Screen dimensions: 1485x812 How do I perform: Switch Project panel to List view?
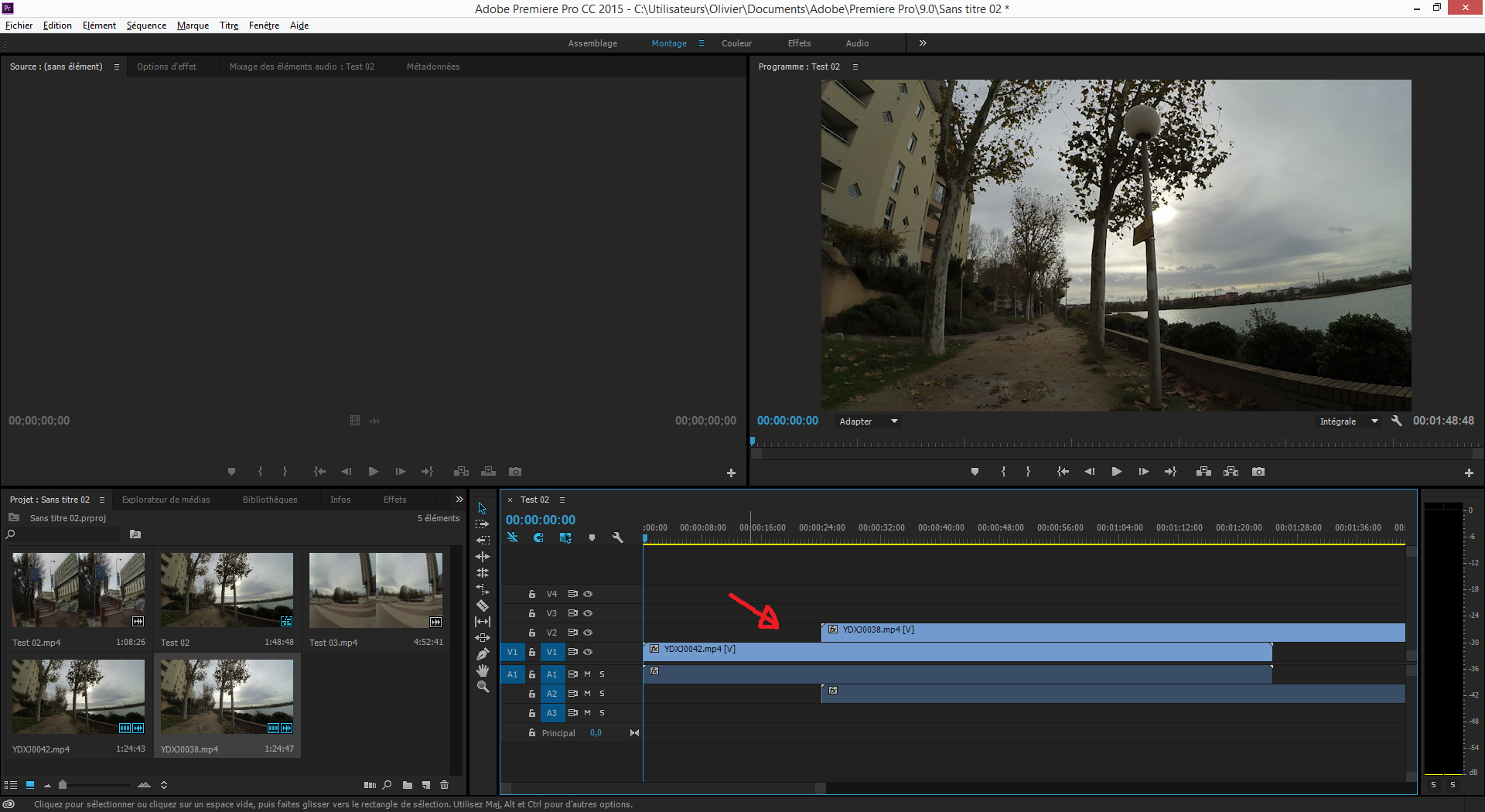point(11,785)
